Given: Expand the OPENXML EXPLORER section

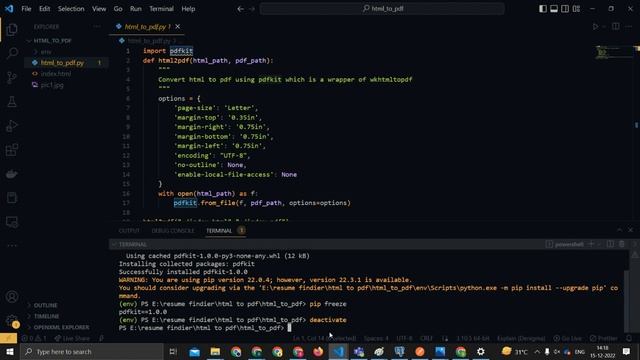Looking at the screenshot, I should point(67,327).
